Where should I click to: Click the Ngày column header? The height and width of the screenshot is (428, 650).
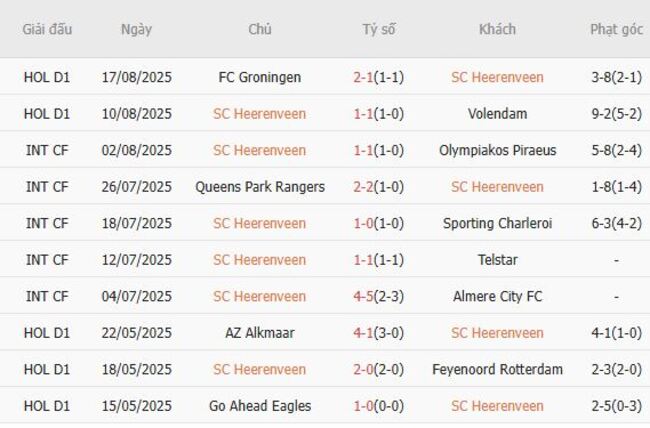[136, 29]
